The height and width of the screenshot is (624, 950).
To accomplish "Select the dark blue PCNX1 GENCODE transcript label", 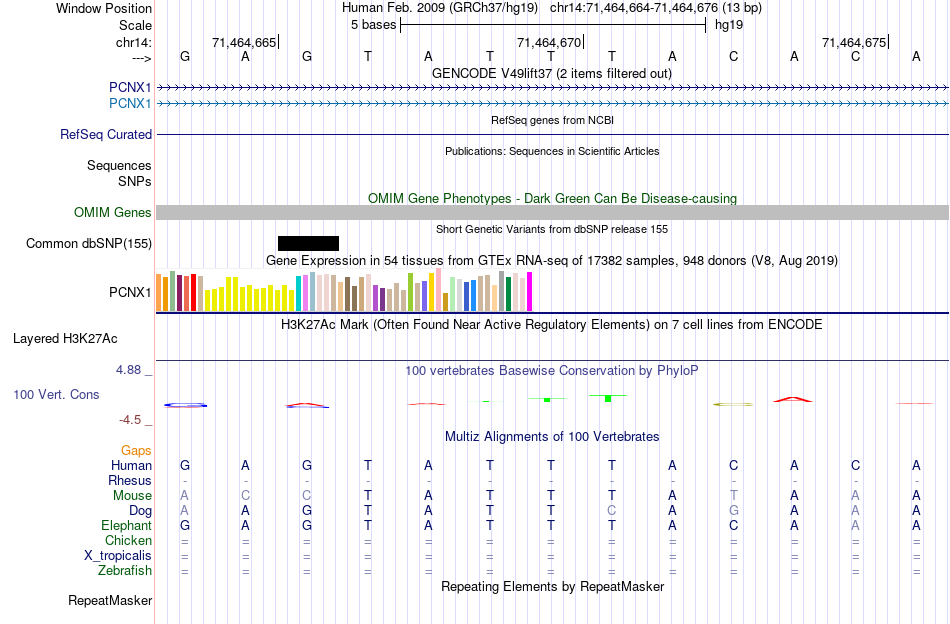I will click(x=130, y=88).
